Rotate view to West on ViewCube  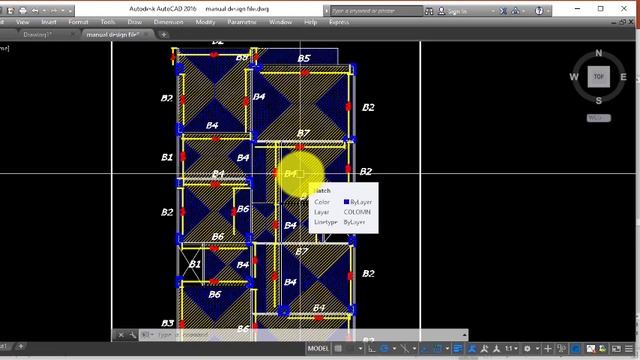(x=574, y=77)
